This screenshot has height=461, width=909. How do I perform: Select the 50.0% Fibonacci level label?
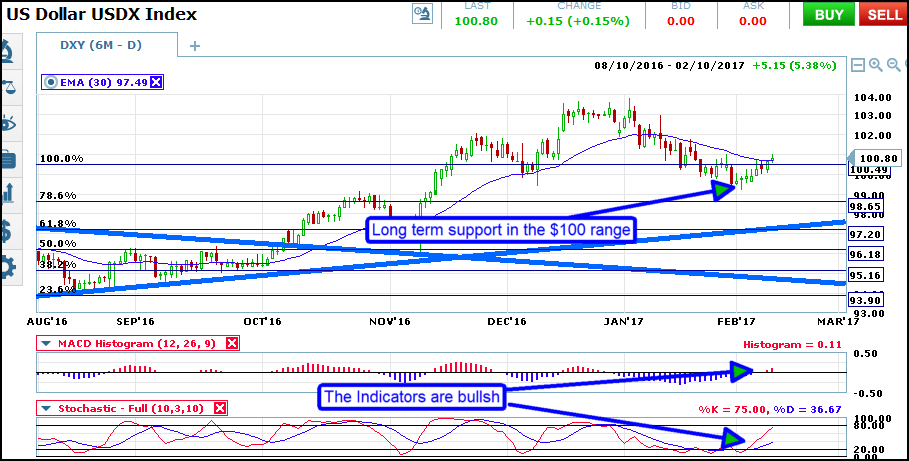click(x=57, y=243)
